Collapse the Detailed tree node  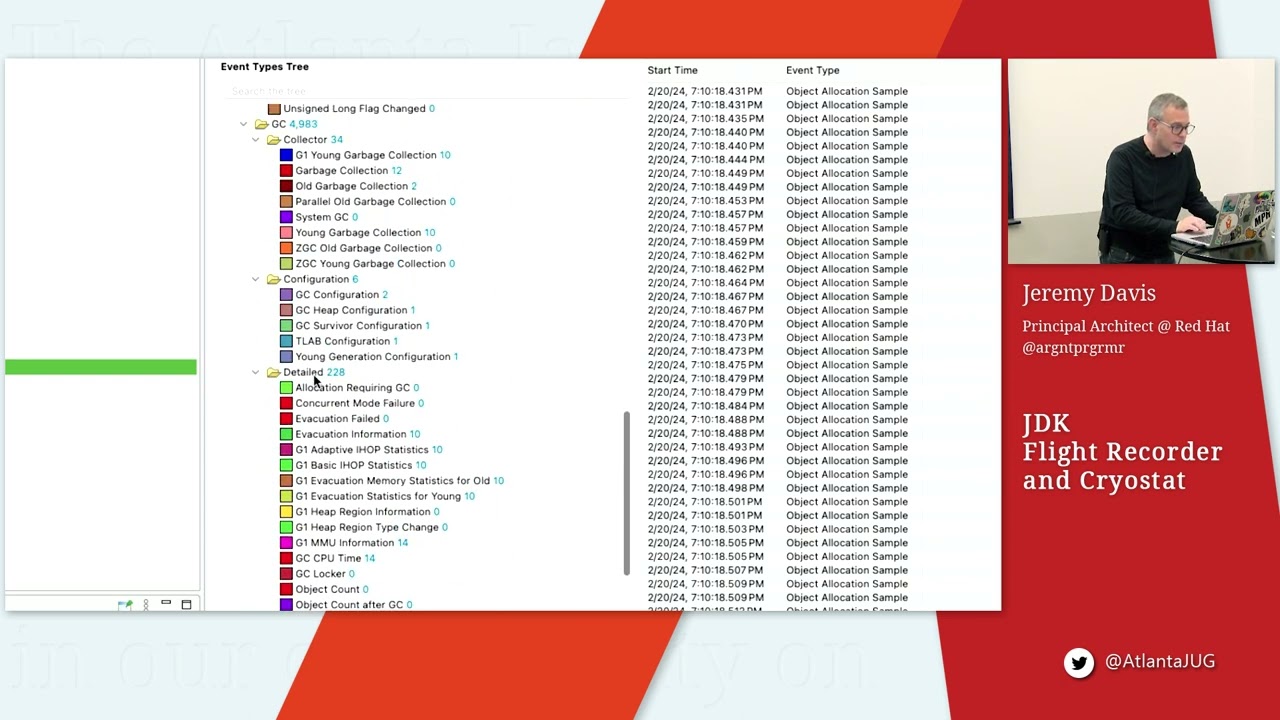tap(255, 372)
